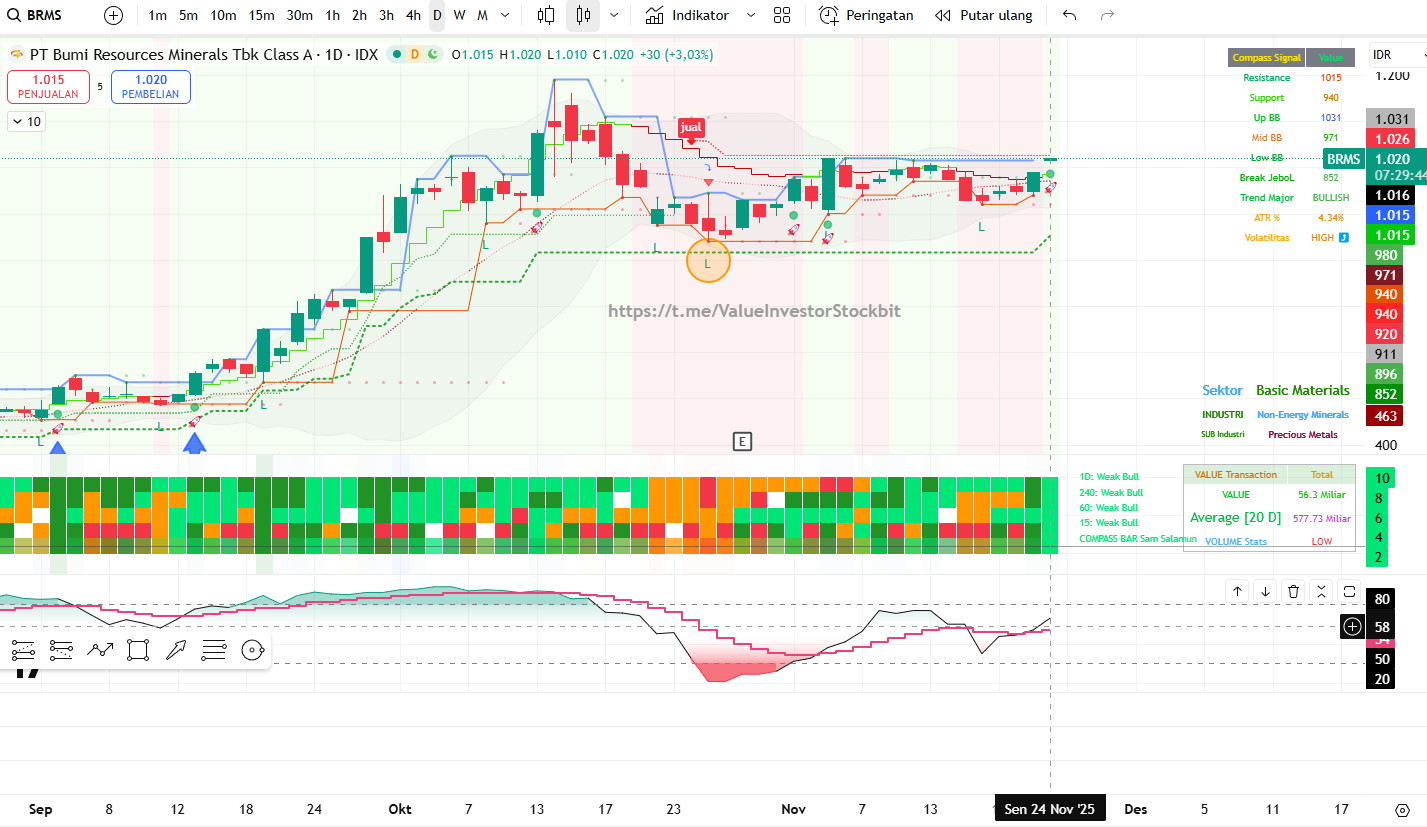Click the red jual signal label

tap(691, 127)
